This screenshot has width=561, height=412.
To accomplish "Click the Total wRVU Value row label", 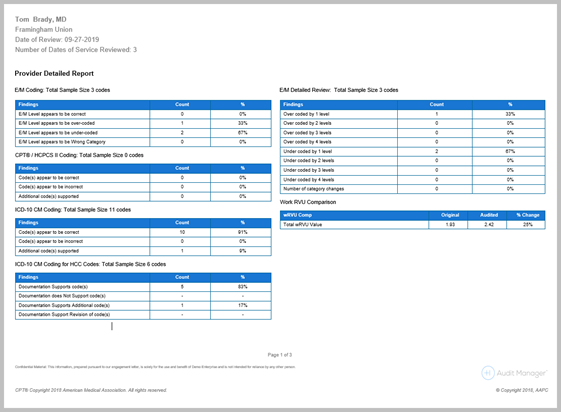I will pos(303,225).
